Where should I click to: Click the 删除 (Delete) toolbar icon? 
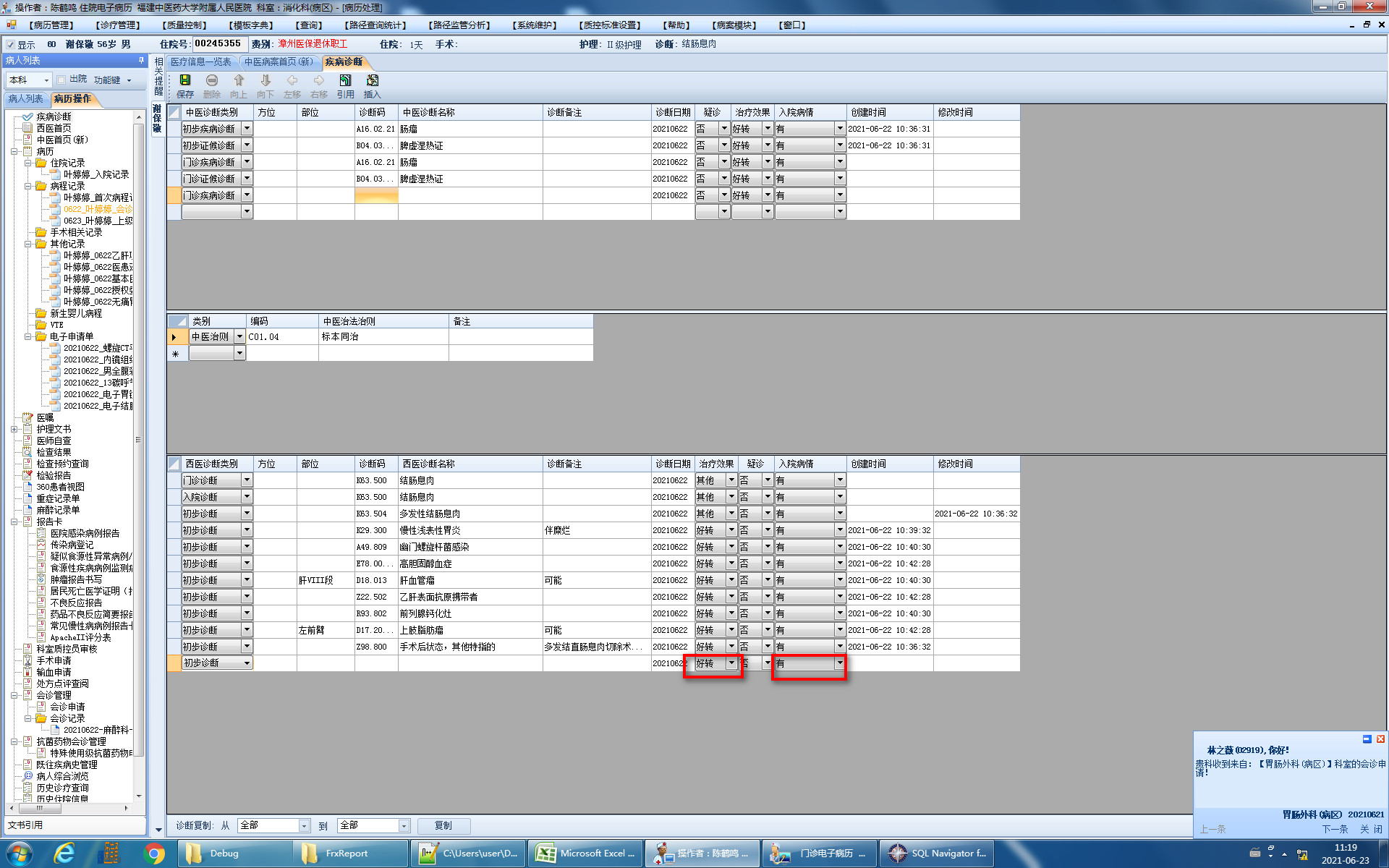[212, 81]
